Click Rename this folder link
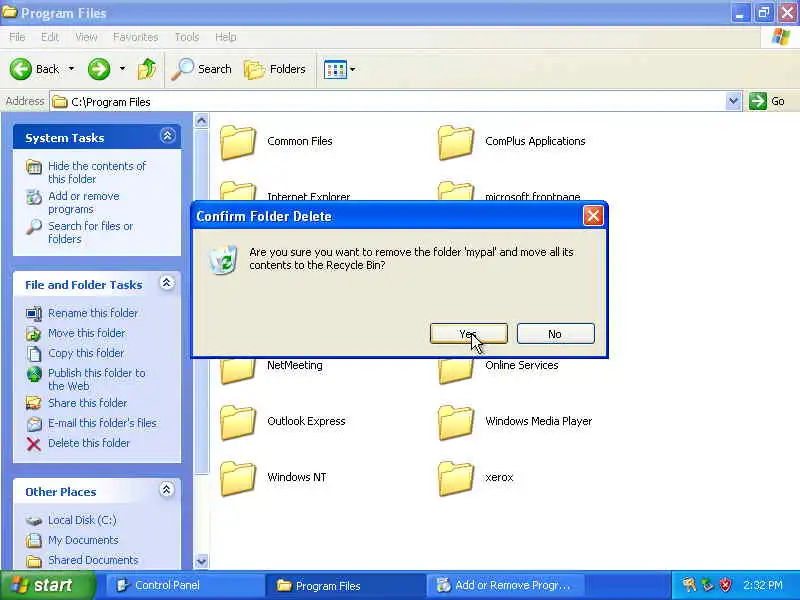Viewport: 800px width, 600px height. tap(93, 313)
